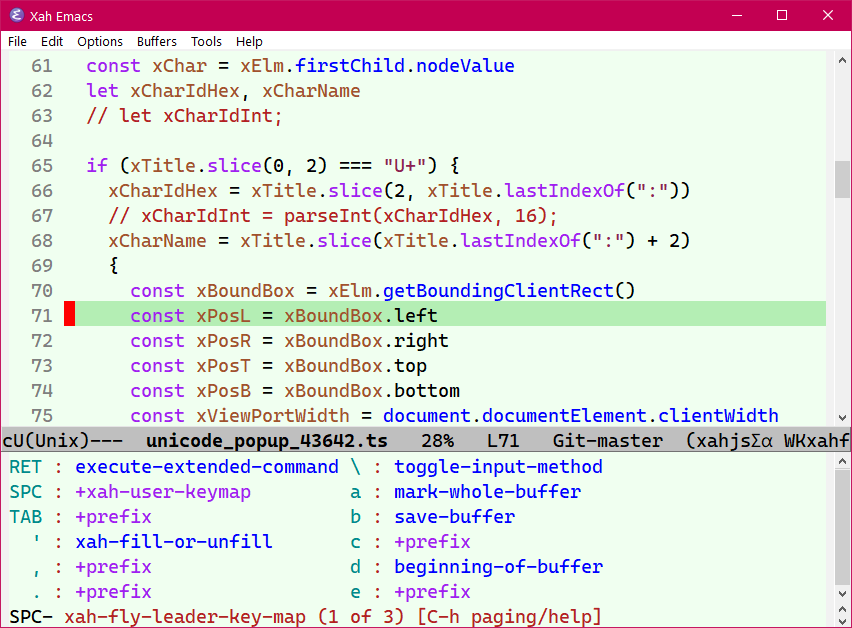Viewport: 852px width, 628px height.
Task: Click the L71 line number indicator
Action: tap(504, 440)
